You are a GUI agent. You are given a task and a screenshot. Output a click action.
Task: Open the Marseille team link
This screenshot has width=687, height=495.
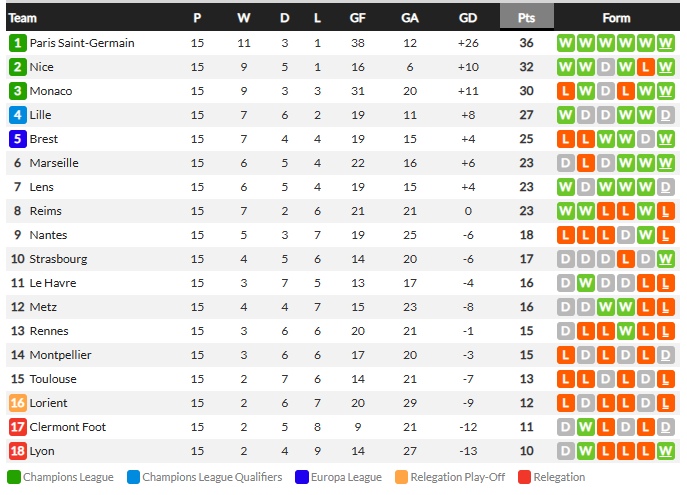(54, 163)
